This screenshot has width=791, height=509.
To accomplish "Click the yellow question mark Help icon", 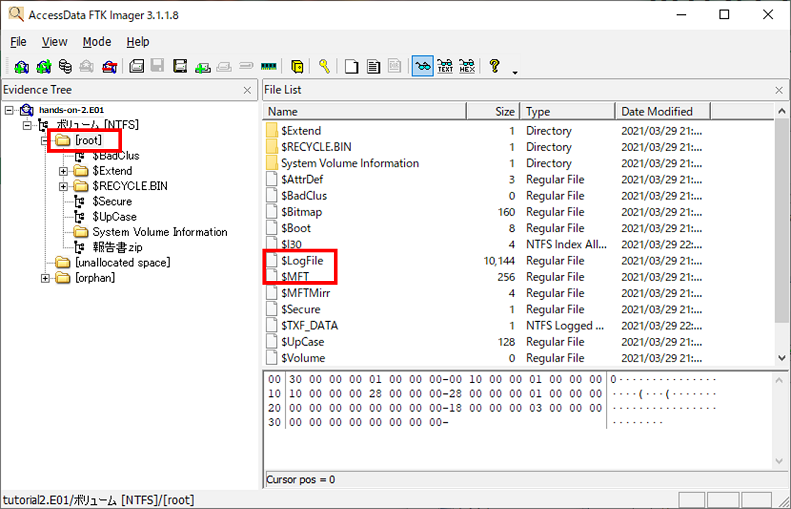I will coord(494,66).
